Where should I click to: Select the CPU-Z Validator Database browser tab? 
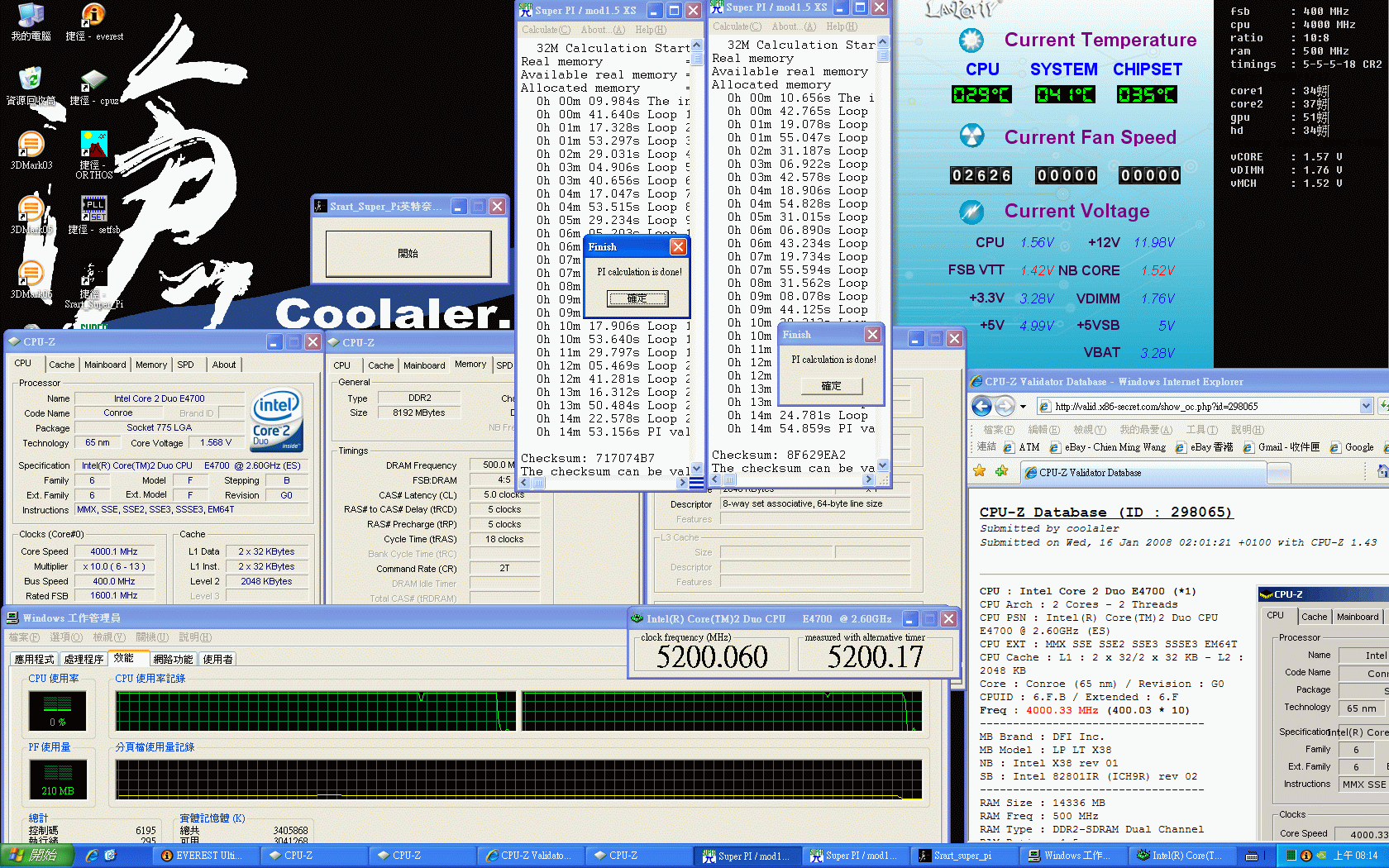1143,473
